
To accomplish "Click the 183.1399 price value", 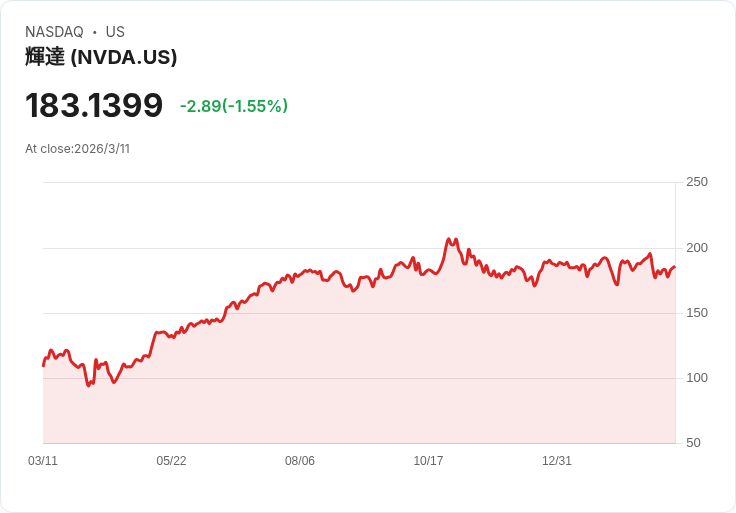I will (94, 105).
